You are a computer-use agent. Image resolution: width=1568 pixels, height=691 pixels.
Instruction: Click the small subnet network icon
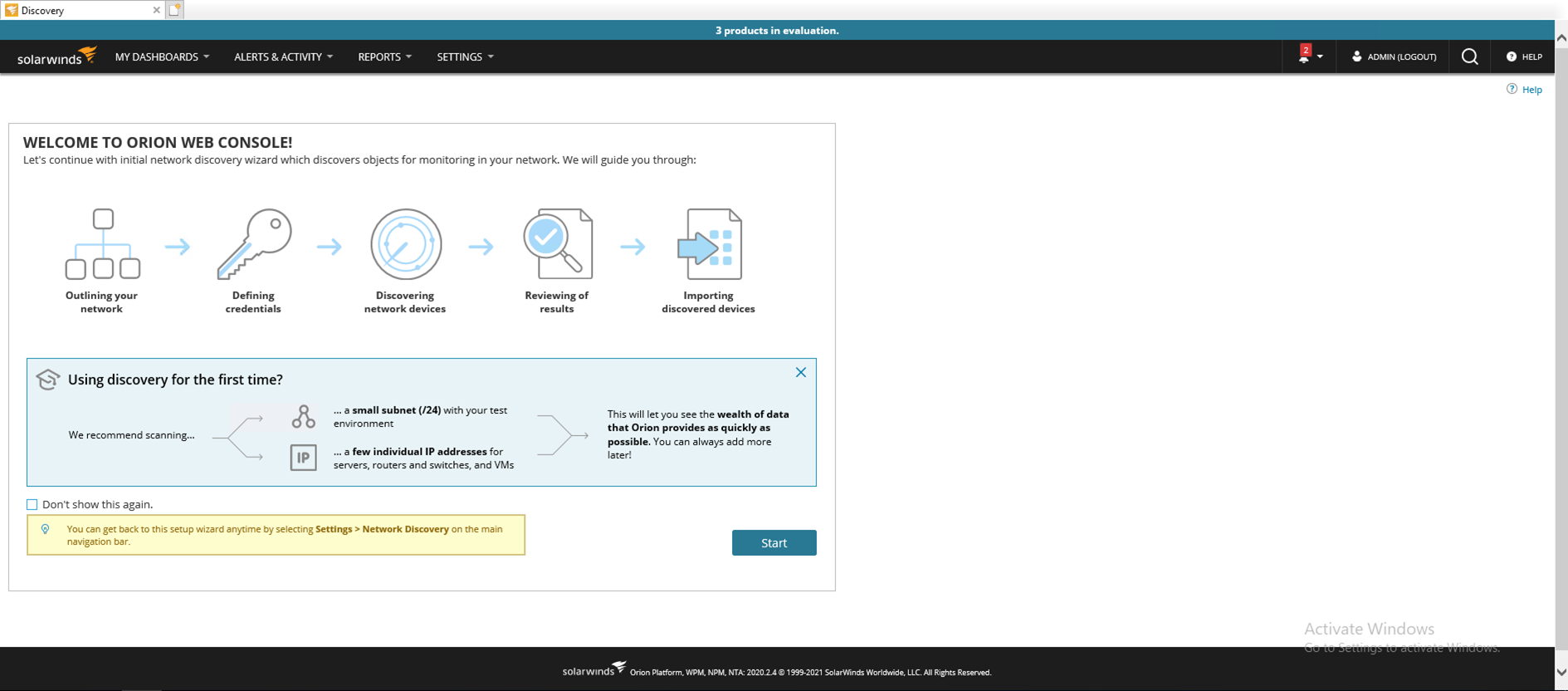(x=303, y=416)
